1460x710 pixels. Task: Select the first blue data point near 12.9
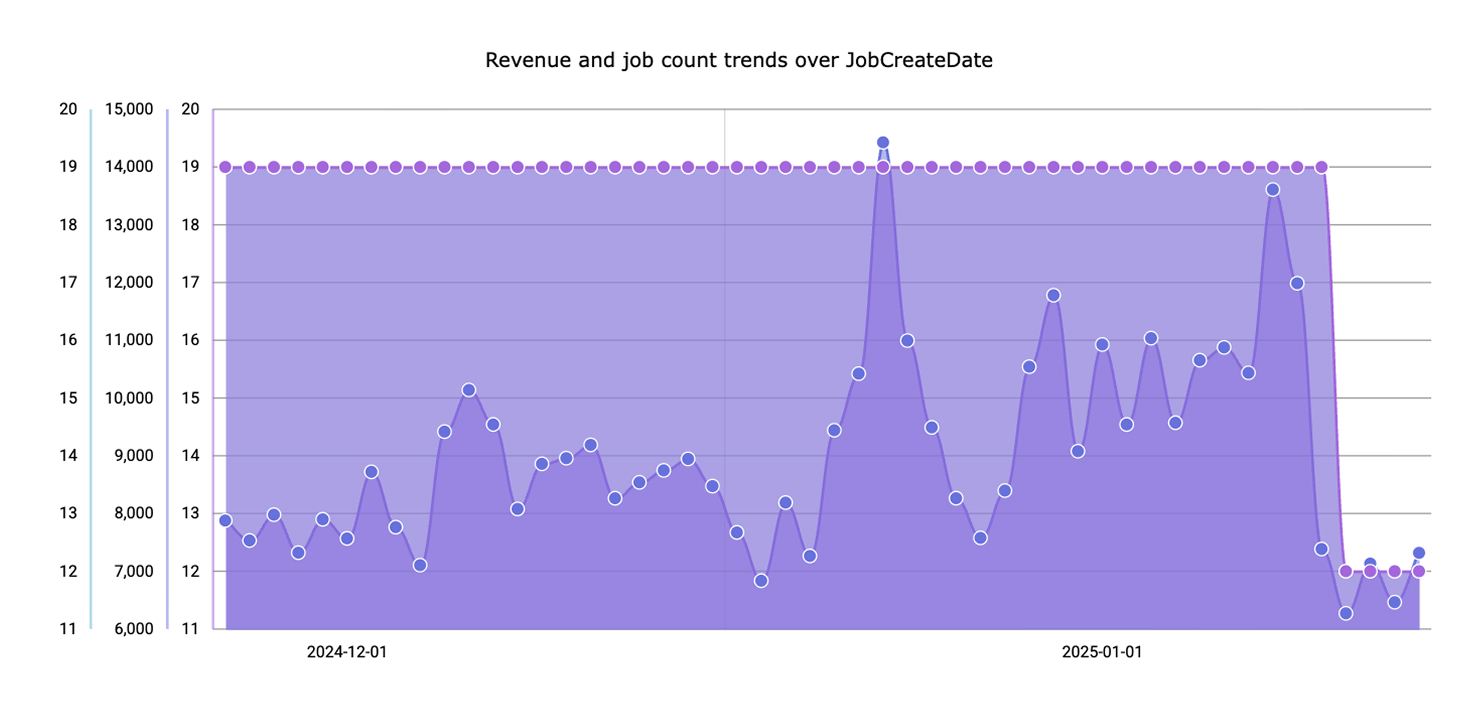tap(225, 520)
